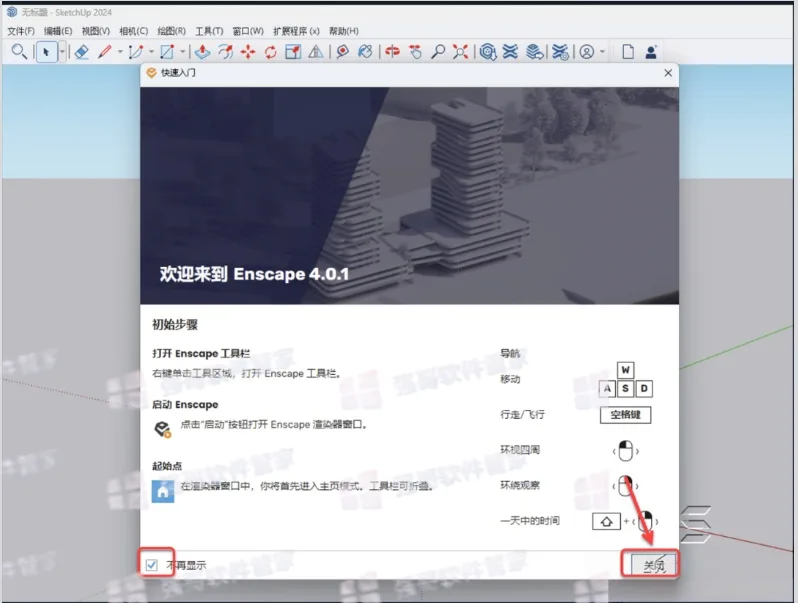Pick the Eraser tool
The height and width of the screenshot is (603, 798).
coord(81,52)
